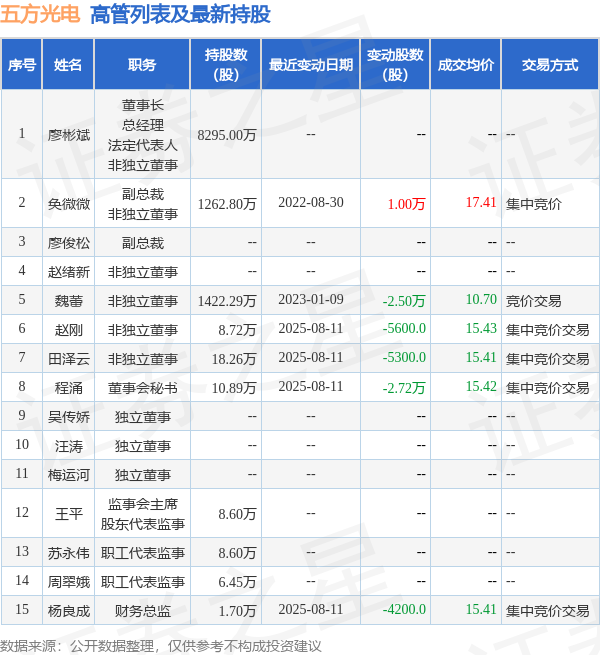Click the name 程涌
The width and height of the screenshot is (600, 655).
pos(69,388)
